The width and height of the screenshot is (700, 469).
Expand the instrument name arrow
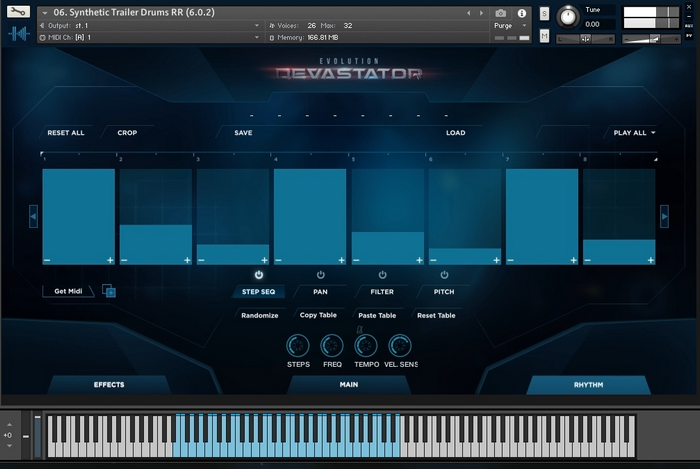click(x=44, y=13)
